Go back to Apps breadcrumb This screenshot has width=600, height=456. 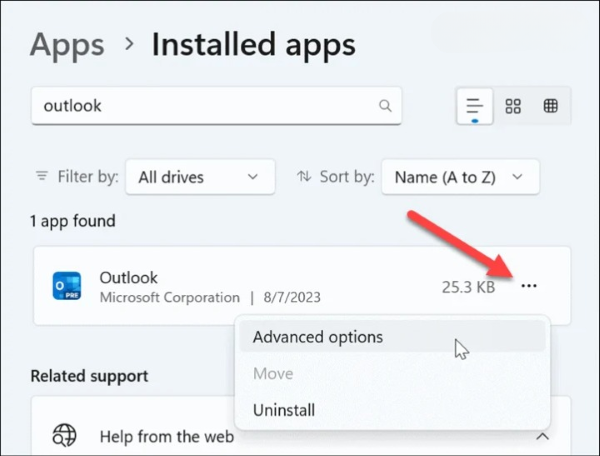[67, 45]
